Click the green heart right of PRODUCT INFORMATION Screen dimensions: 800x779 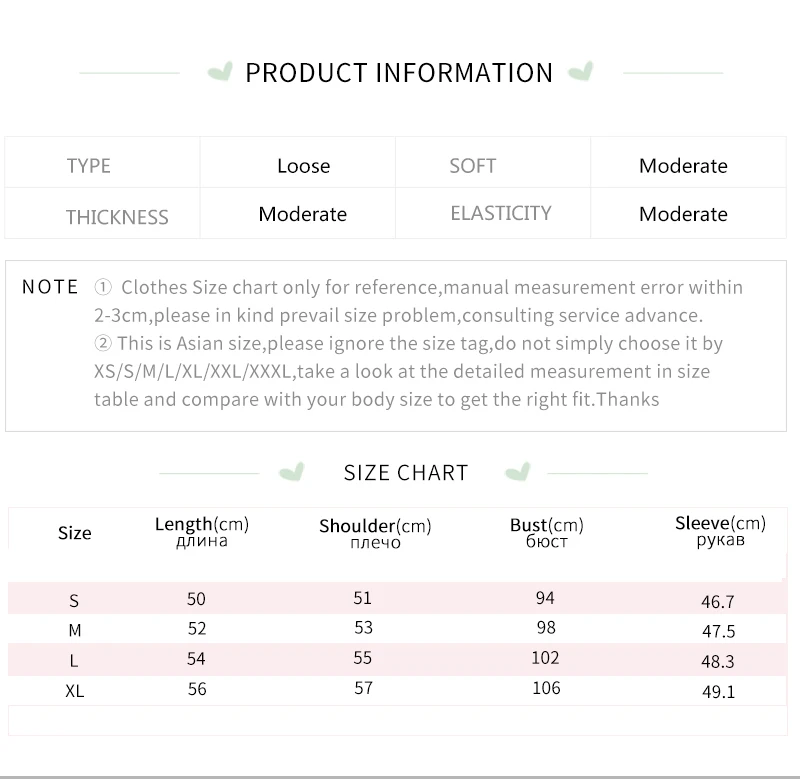click(x=581, y=71)
